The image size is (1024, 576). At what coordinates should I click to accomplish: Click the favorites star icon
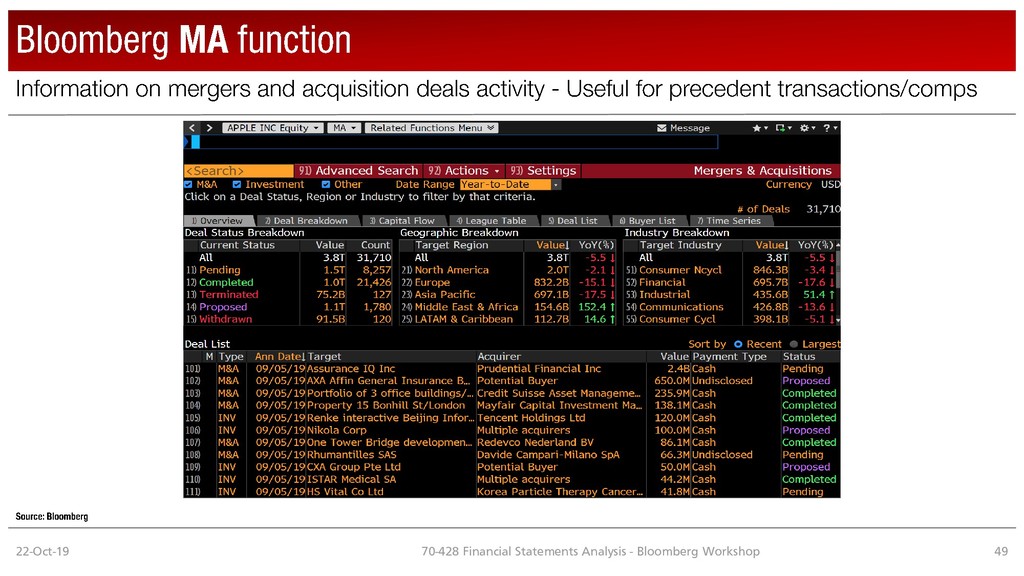[x=757, y=128]
